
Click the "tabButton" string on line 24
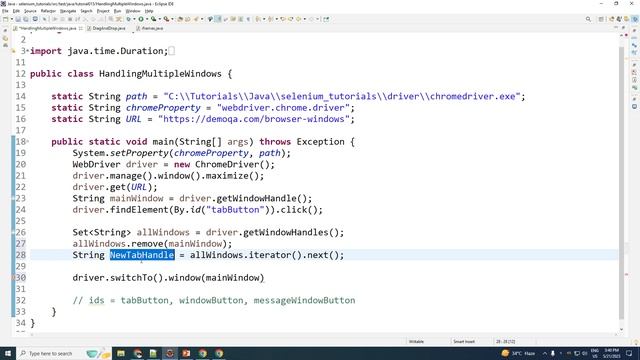click(235, 209)
